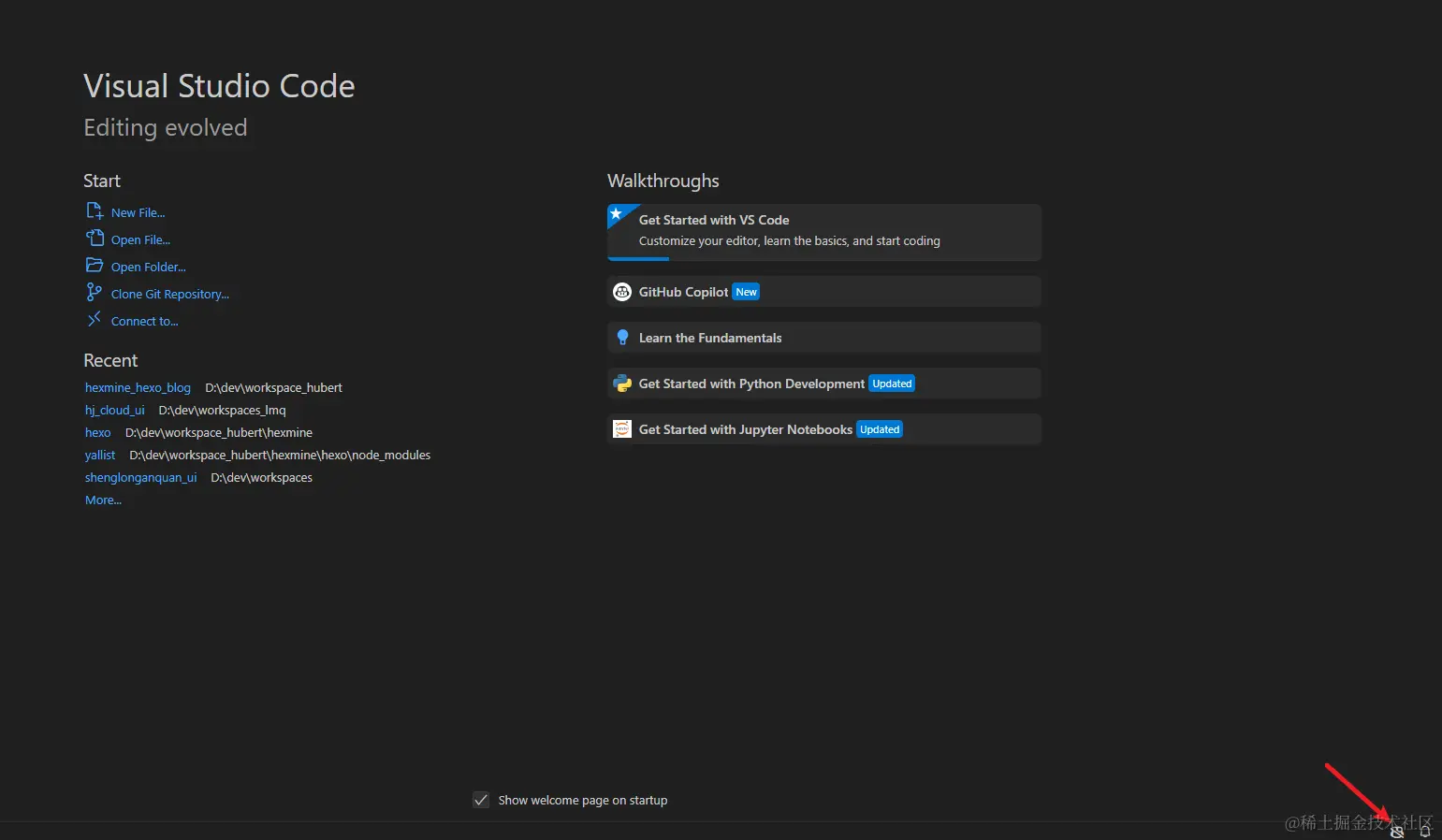
Task: Click the Walkthroughs heading
Action: pyautogui.click(x=663, y=181)
